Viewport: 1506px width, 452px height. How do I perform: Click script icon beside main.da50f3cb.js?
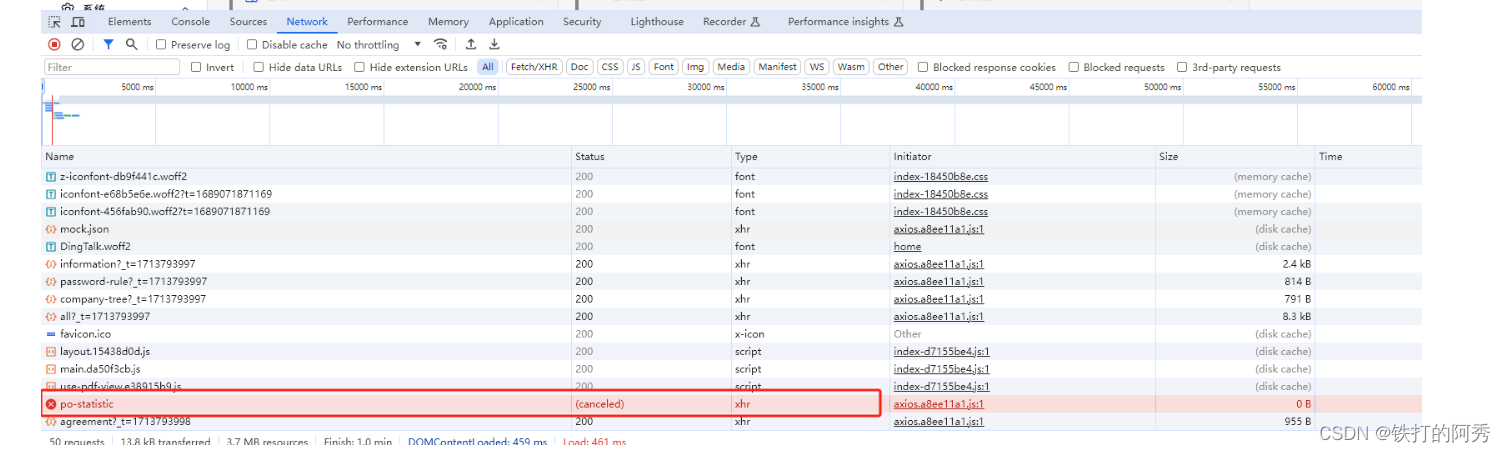51,369
